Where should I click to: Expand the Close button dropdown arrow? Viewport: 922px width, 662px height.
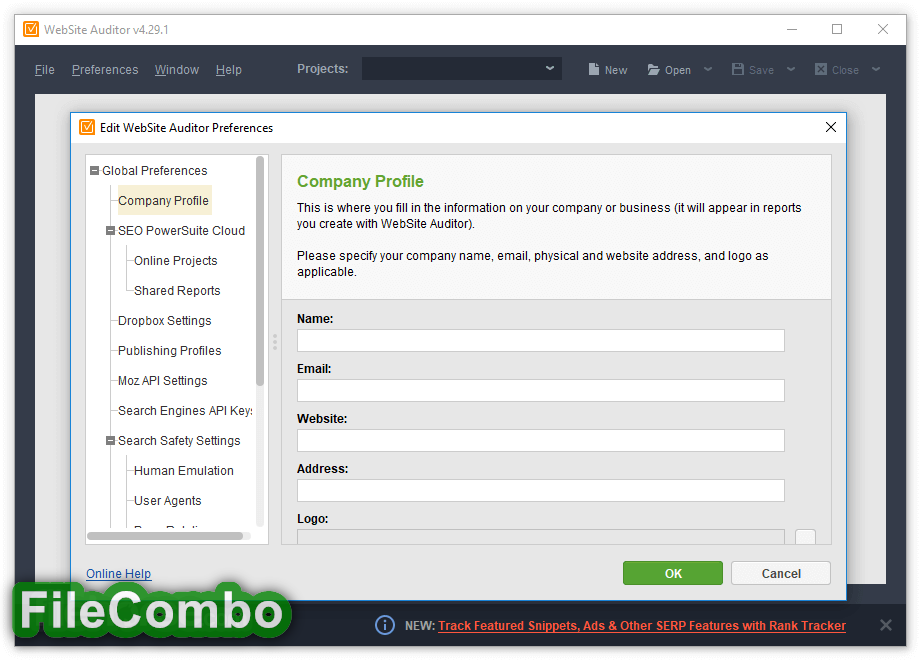pyautogui.click(x=876, y=69)
